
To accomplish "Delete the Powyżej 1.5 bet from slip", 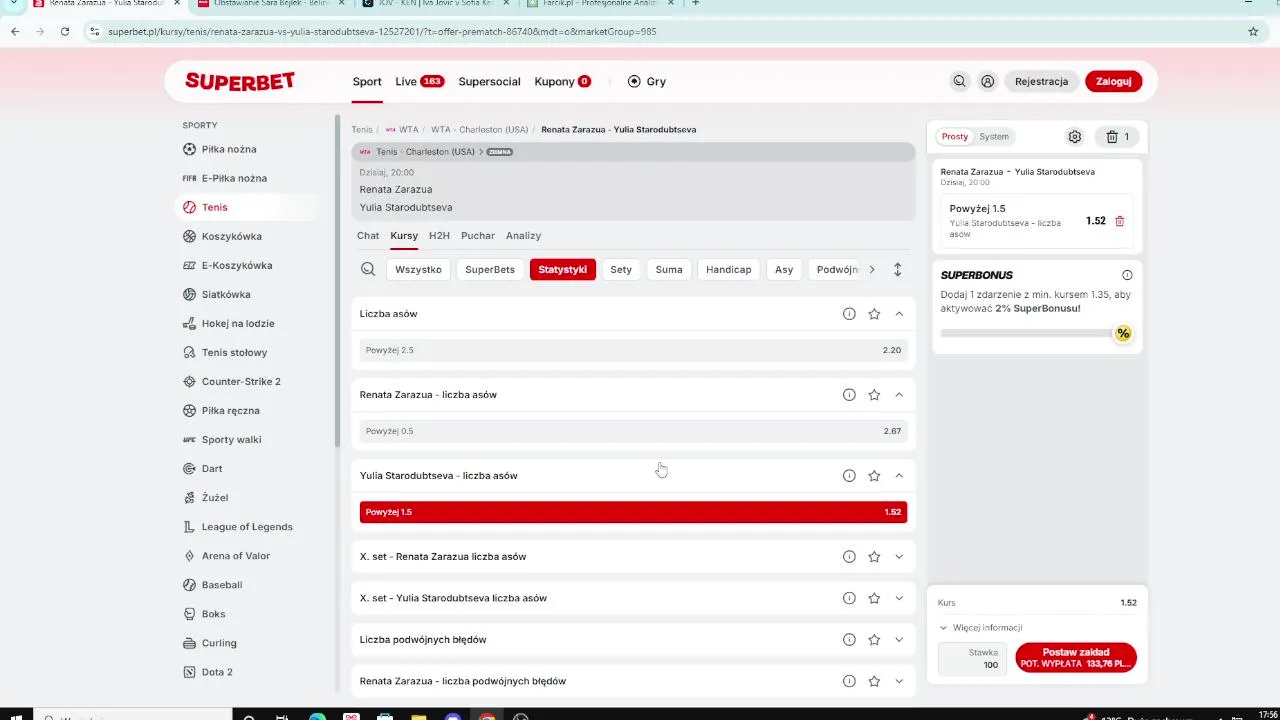I will point(1119,221).
